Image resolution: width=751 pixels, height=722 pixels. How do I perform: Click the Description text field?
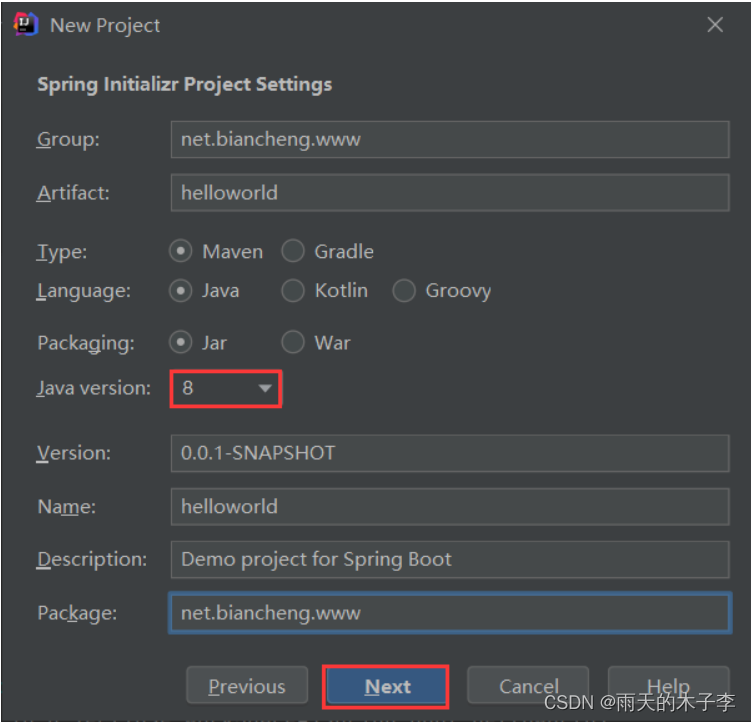pos(450,560)
